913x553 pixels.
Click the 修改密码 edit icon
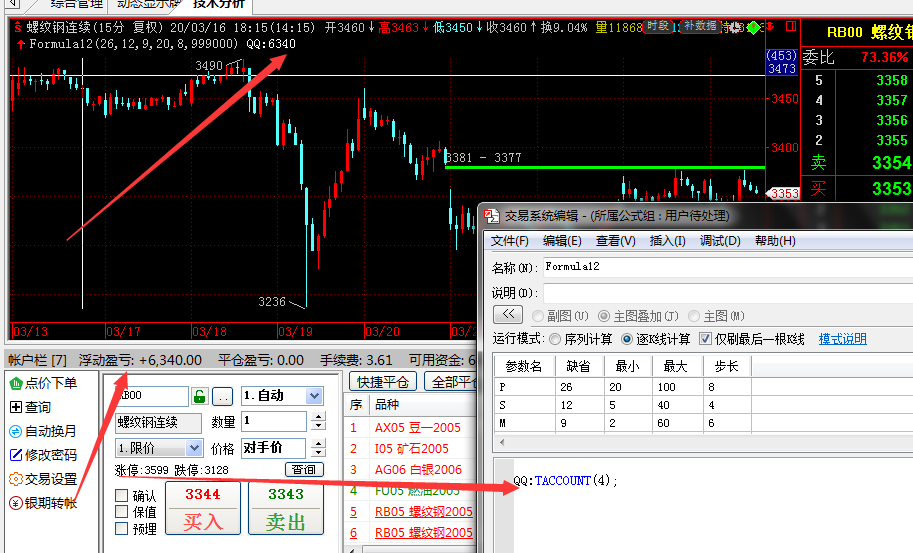pos(16,455)
